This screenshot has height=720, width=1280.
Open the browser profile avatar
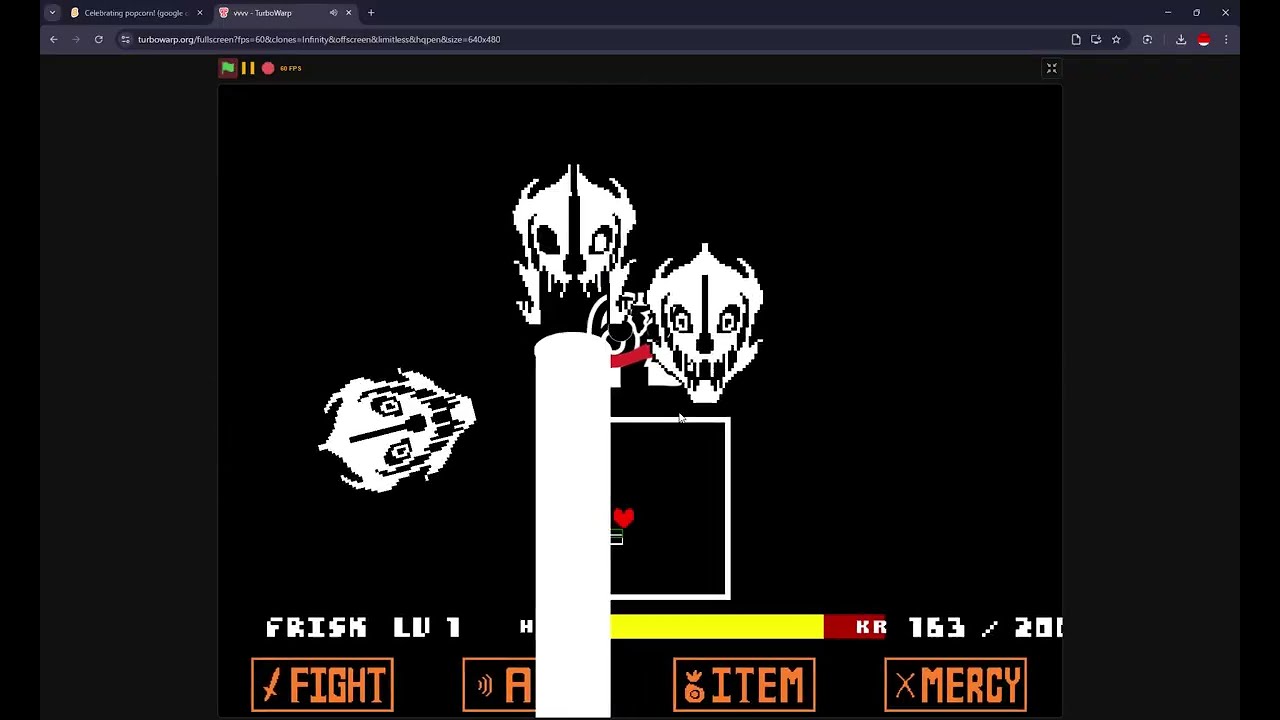coord(1204,39)
